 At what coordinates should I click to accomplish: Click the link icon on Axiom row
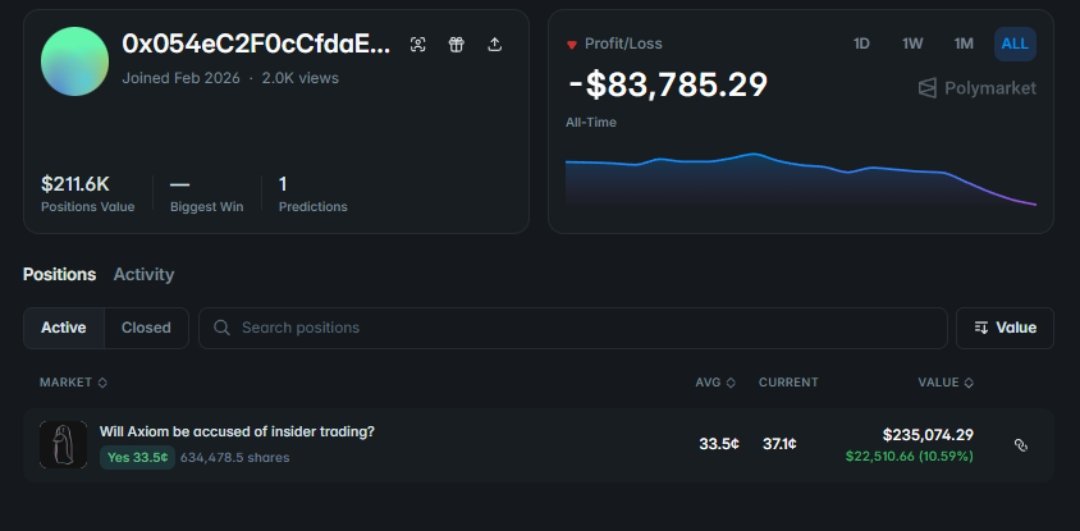pyautogui.click(x=1021, y=445)
